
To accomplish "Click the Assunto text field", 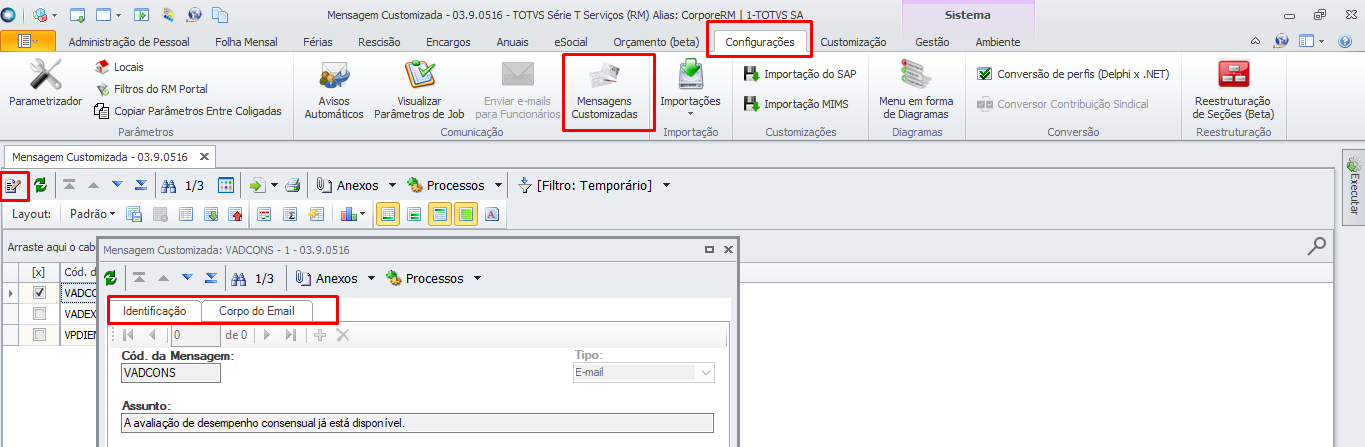I will 417,423.
